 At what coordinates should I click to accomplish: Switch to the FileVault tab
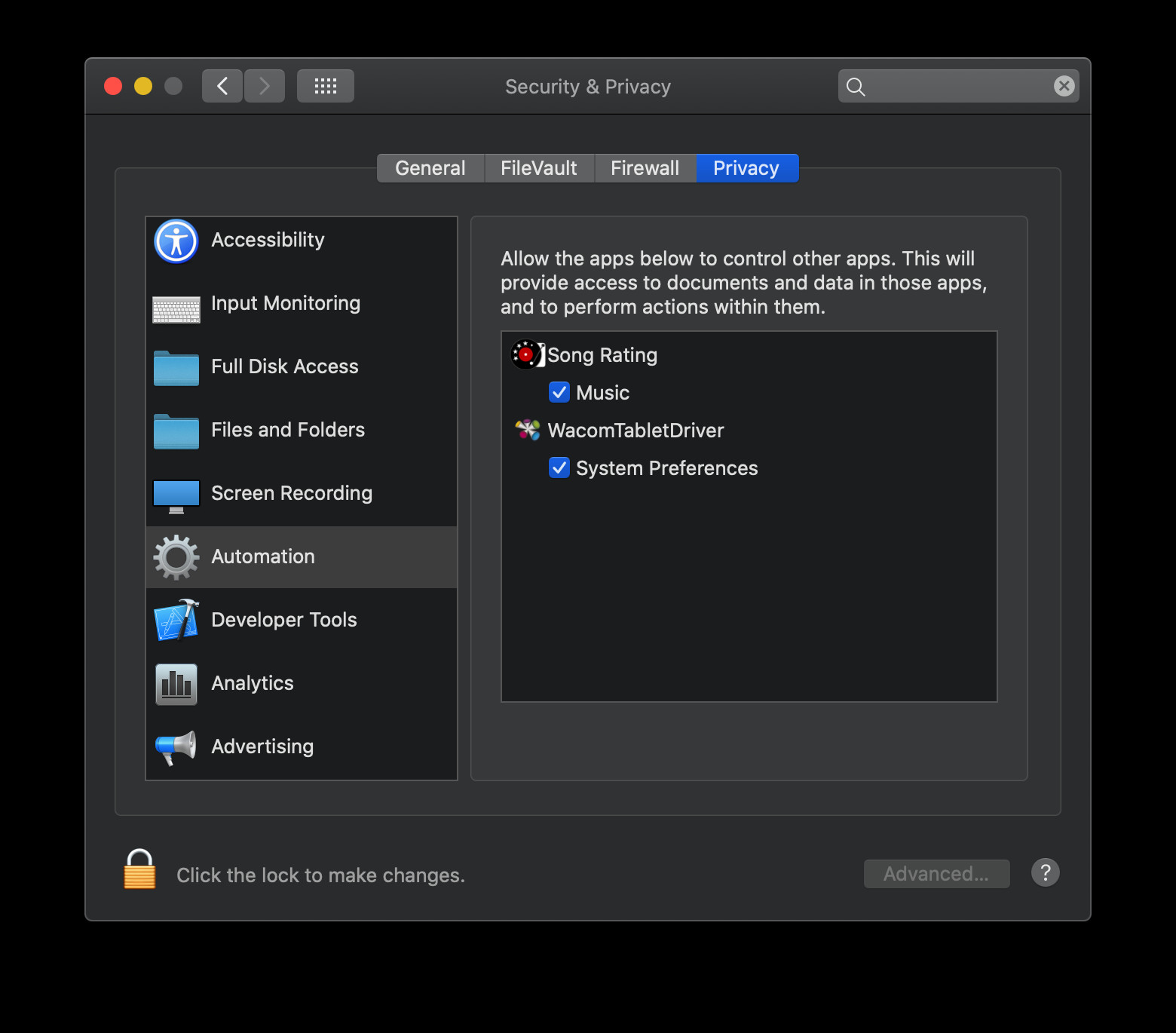click(539, 168)
